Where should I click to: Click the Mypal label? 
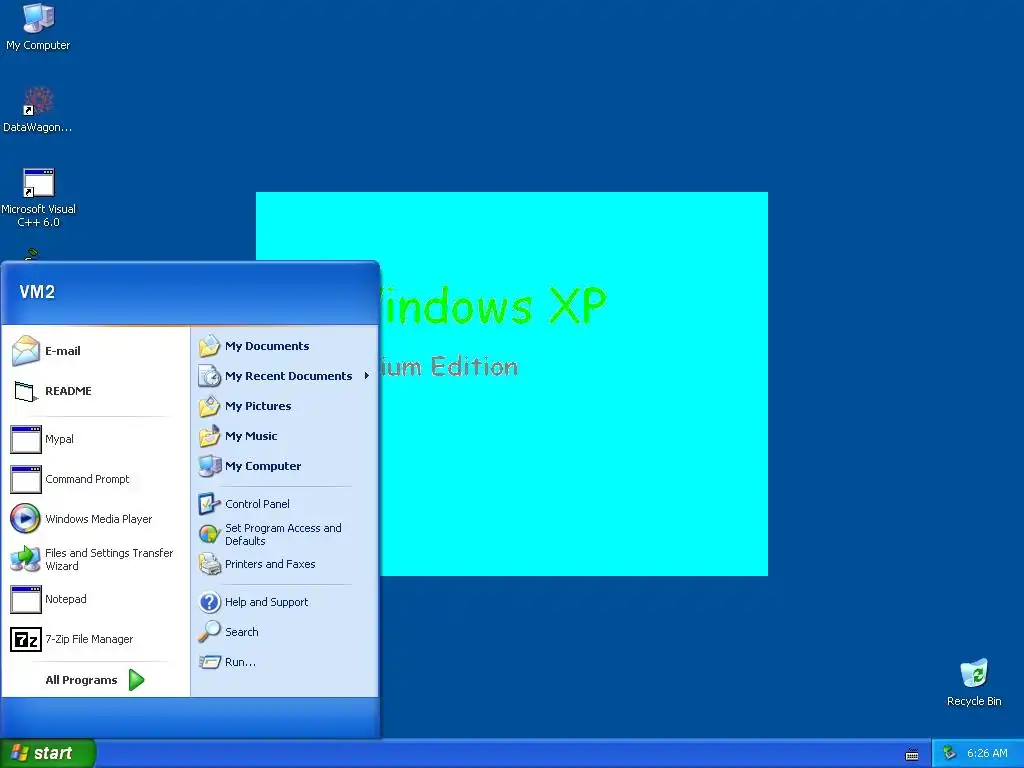59,439
